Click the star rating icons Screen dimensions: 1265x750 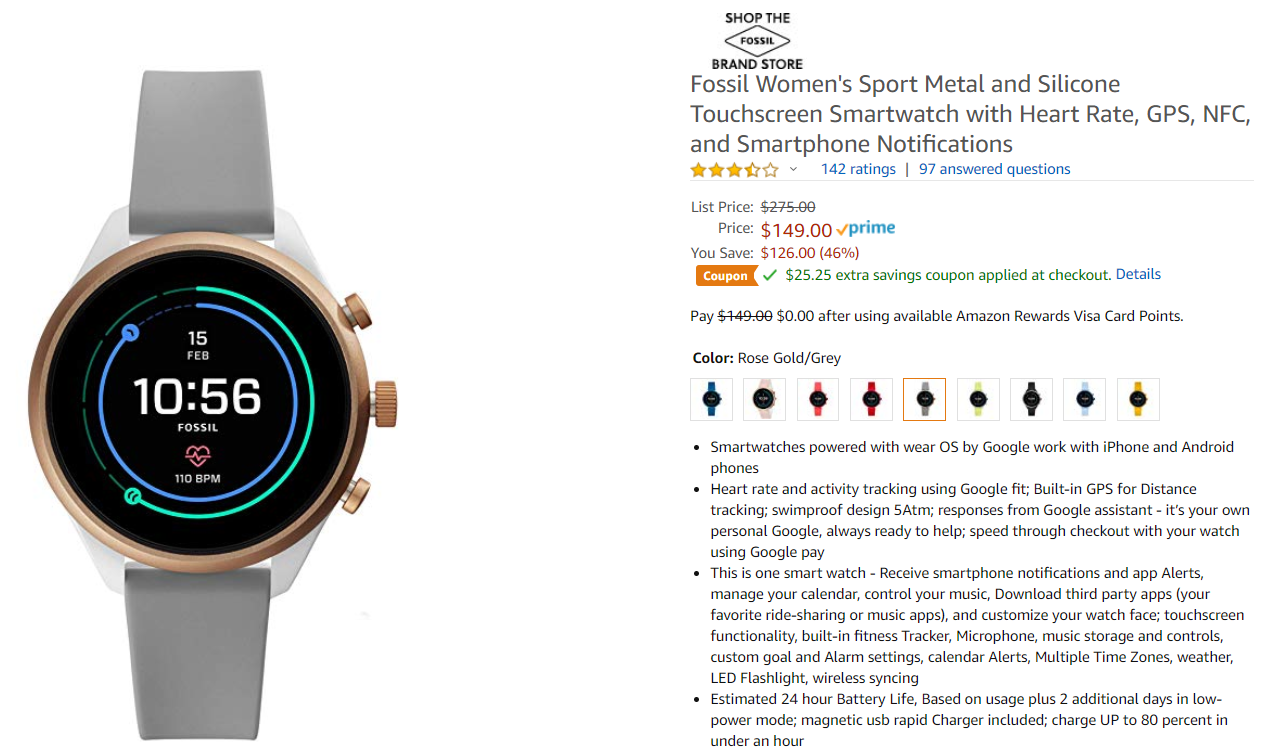tap(734, 170)
